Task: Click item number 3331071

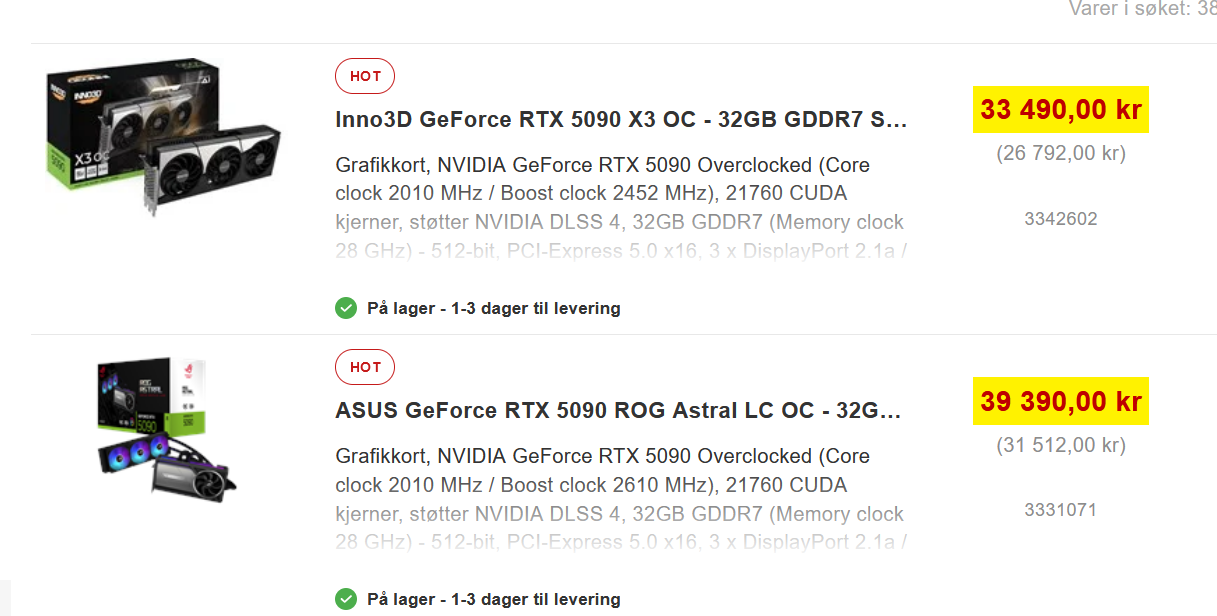Action: pos(1061,510)
